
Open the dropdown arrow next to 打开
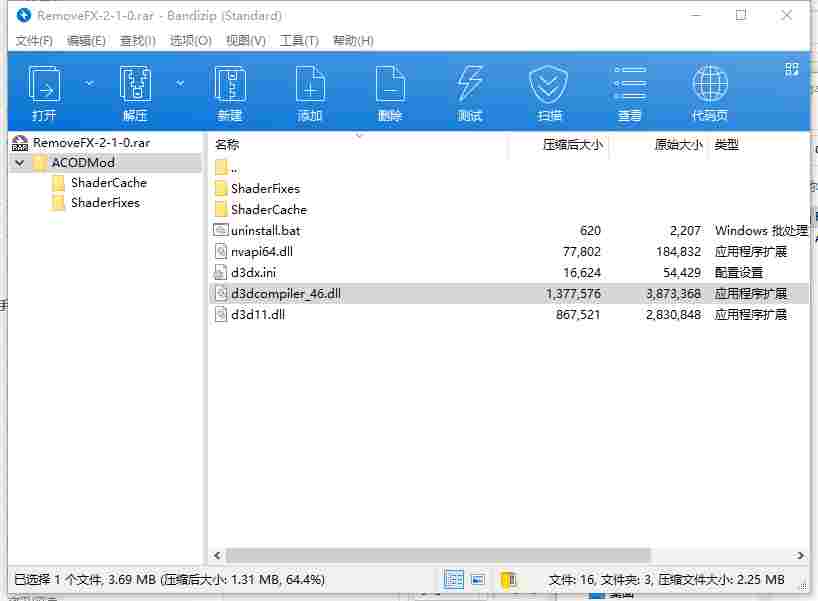(90, 83)
